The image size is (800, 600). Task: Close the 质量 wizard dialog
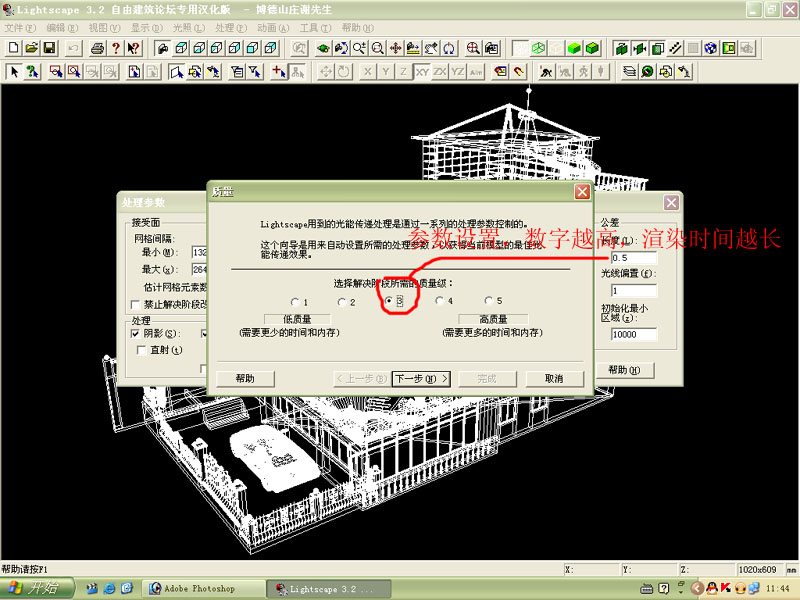coord(582,192)
